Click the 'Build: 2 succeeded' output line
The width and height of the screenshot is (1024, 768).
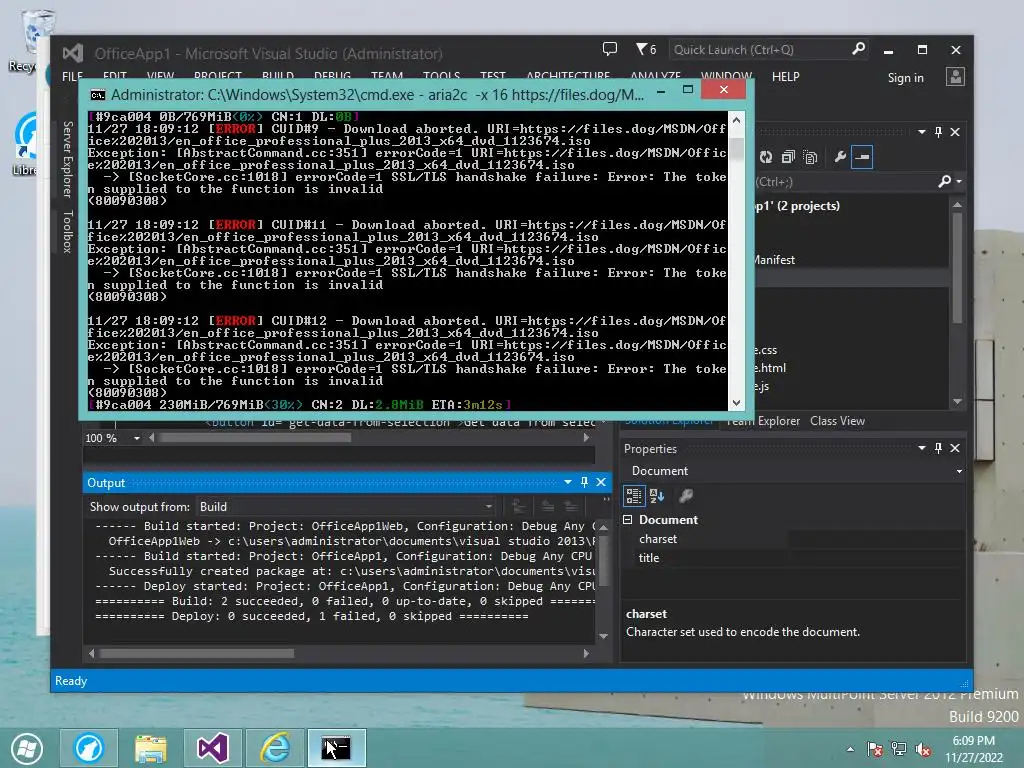pos(345,601)
